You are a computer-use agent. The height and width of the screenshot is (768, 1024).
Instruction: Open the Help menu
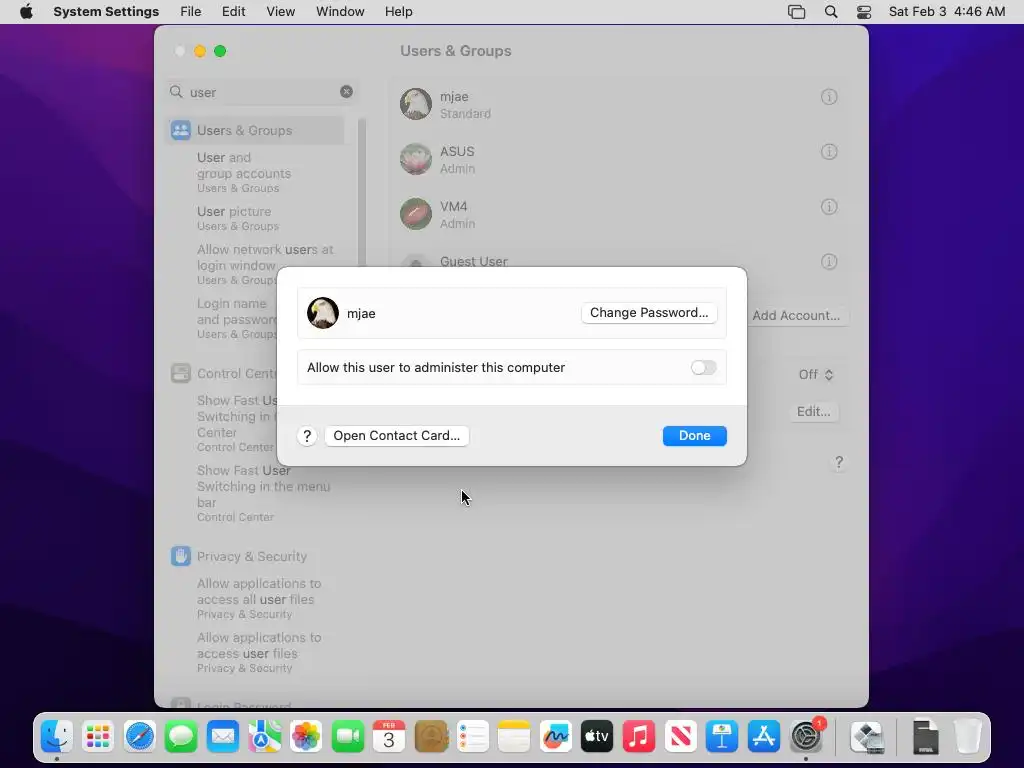point(398,12)
